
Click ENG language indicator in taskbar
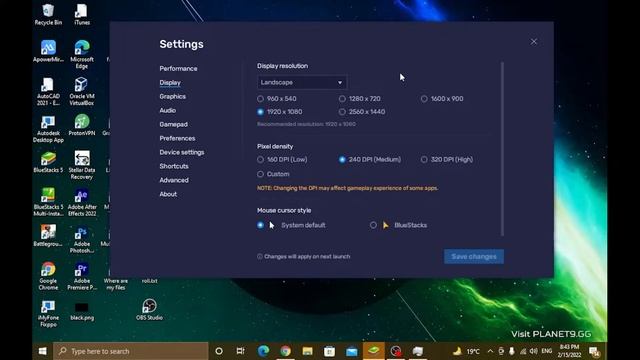(547, 351)
